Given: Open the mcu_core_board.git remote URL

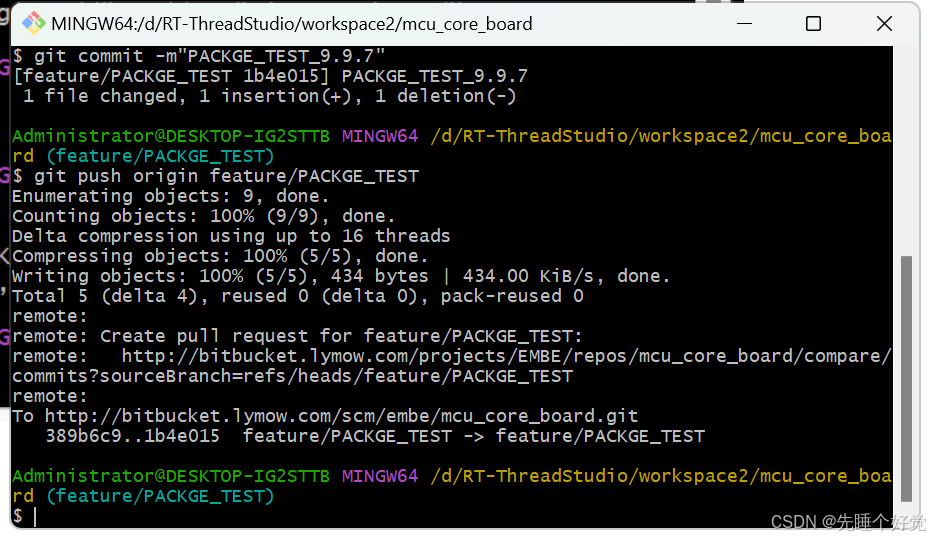Looking at the screenshot, I should pos(342,416).
